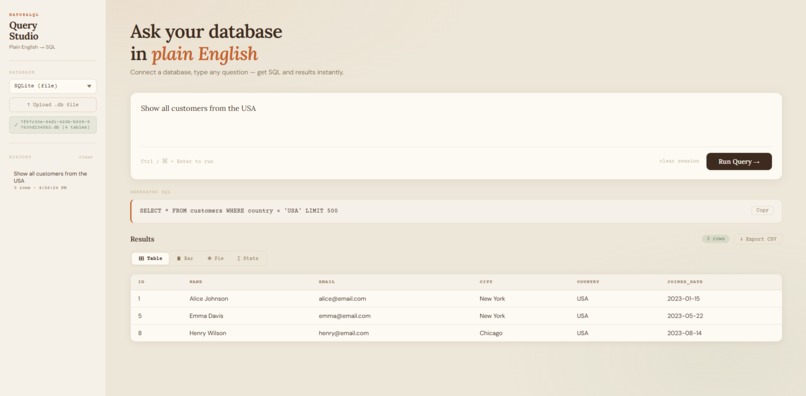
Task: Click the 2023-05-22 joined date cell
Action: (684, 316)
